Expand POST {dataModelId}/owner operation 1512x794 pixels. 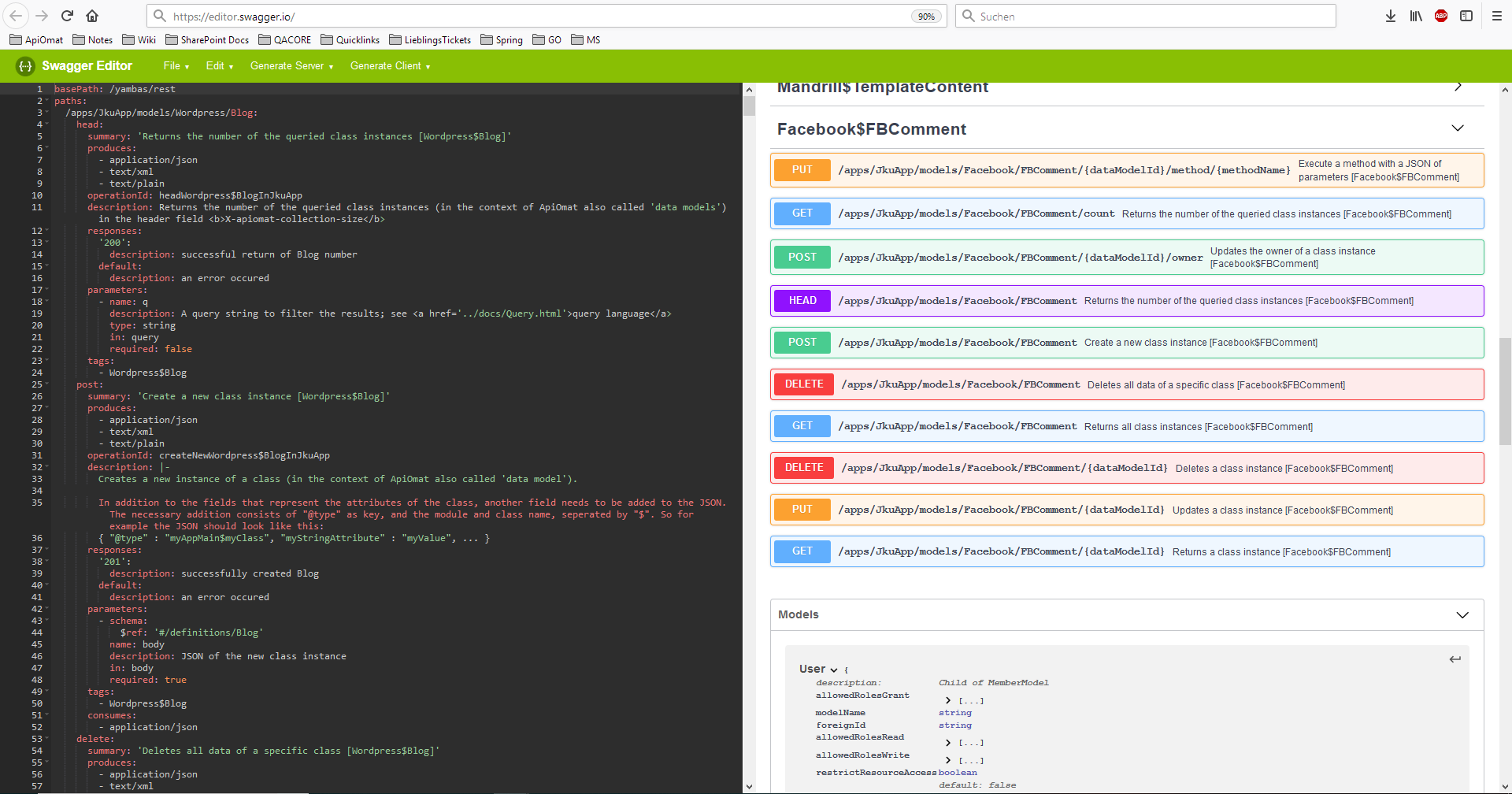pos(1127,258)
